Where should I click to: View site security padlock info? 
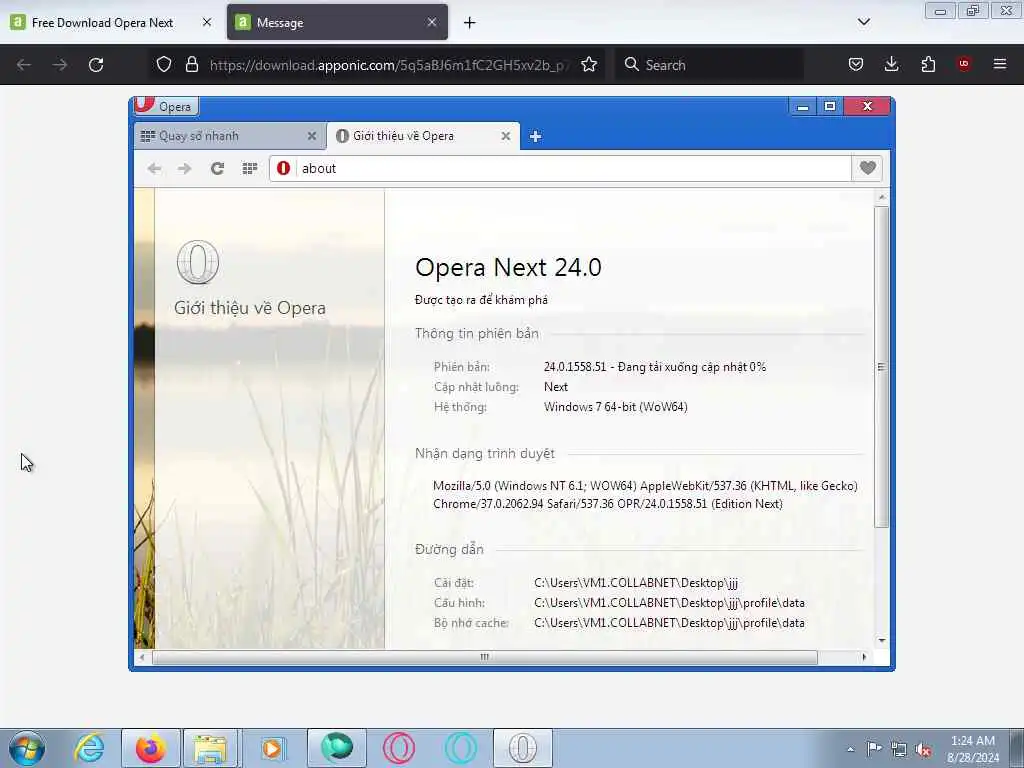pyautogui.click(x=191, y=65)
